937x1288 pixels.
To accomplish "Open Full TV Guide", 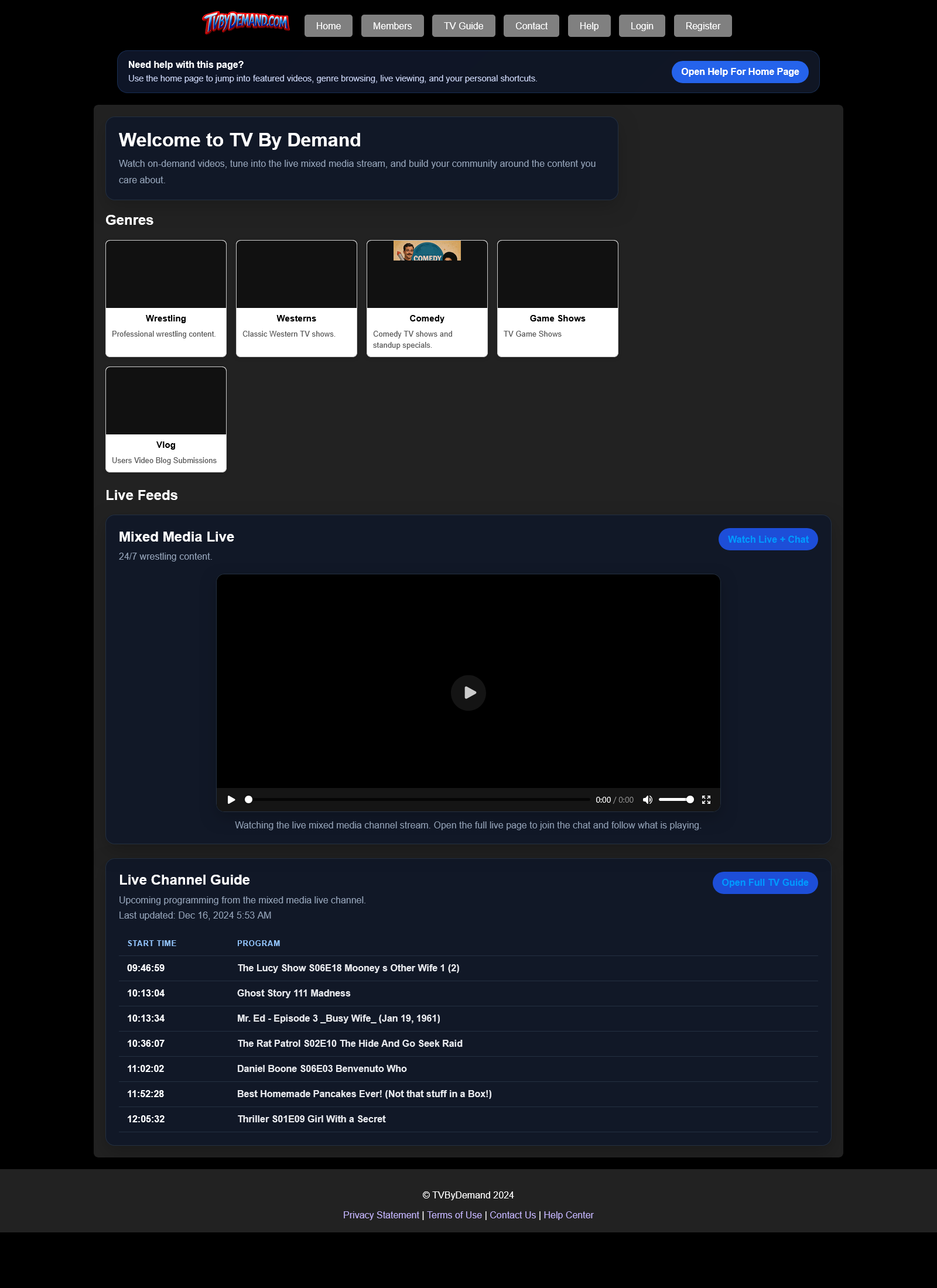I will [765, 882].
